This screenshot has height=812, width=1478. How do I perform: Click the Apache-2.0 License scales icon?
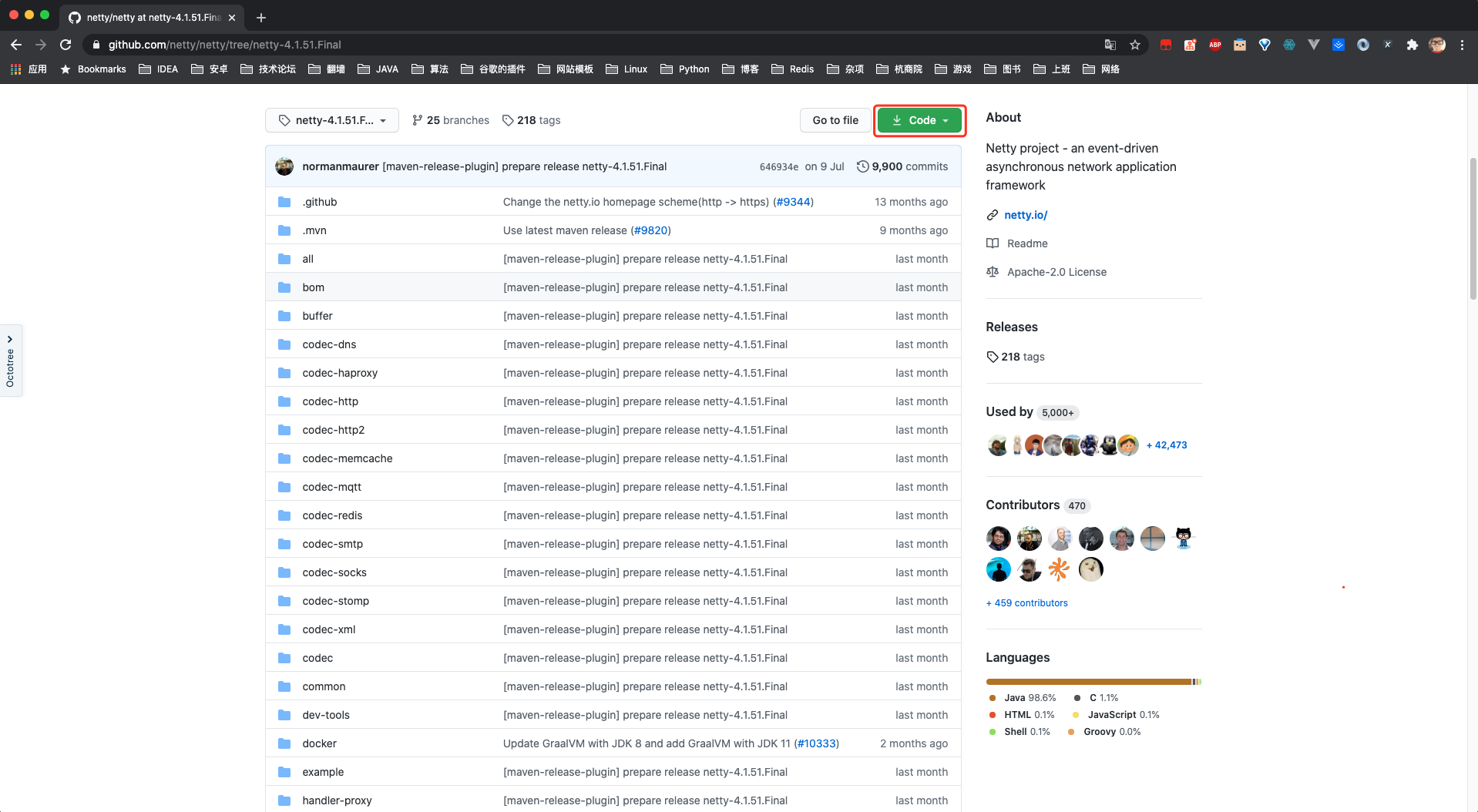pyautogui.click(x=993, y=272)
